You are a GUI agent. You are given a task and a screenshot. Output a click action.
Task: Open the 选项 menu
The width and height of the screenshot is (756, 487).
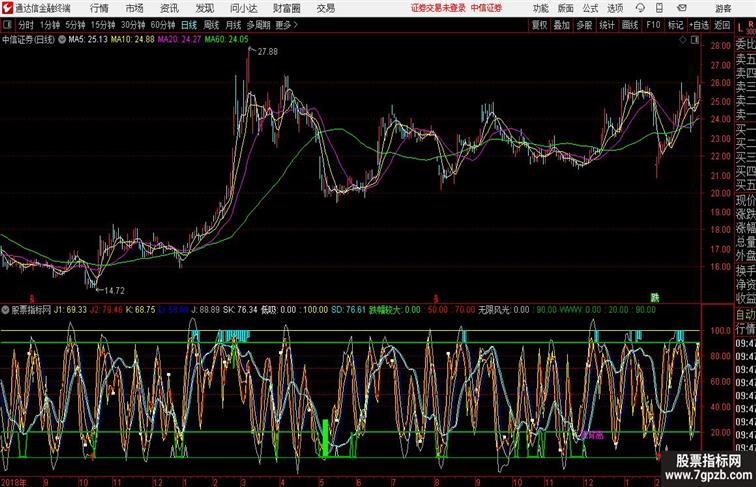pos(615,8)
